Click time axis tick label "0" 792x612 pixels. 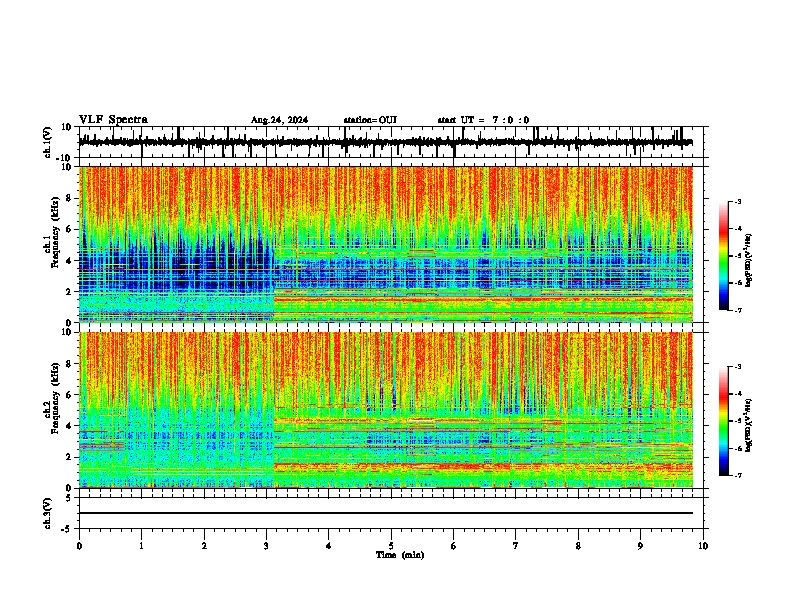[79, 546]
